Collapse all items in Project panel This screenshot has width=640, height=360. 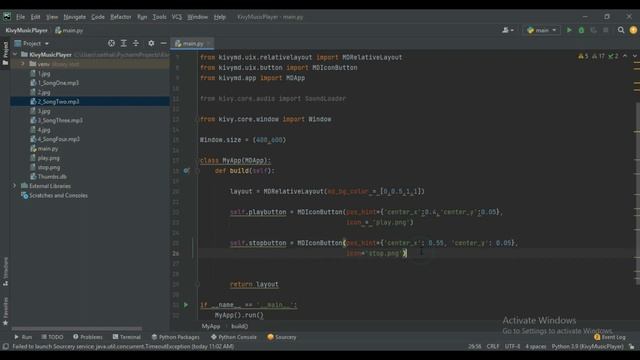136,43
